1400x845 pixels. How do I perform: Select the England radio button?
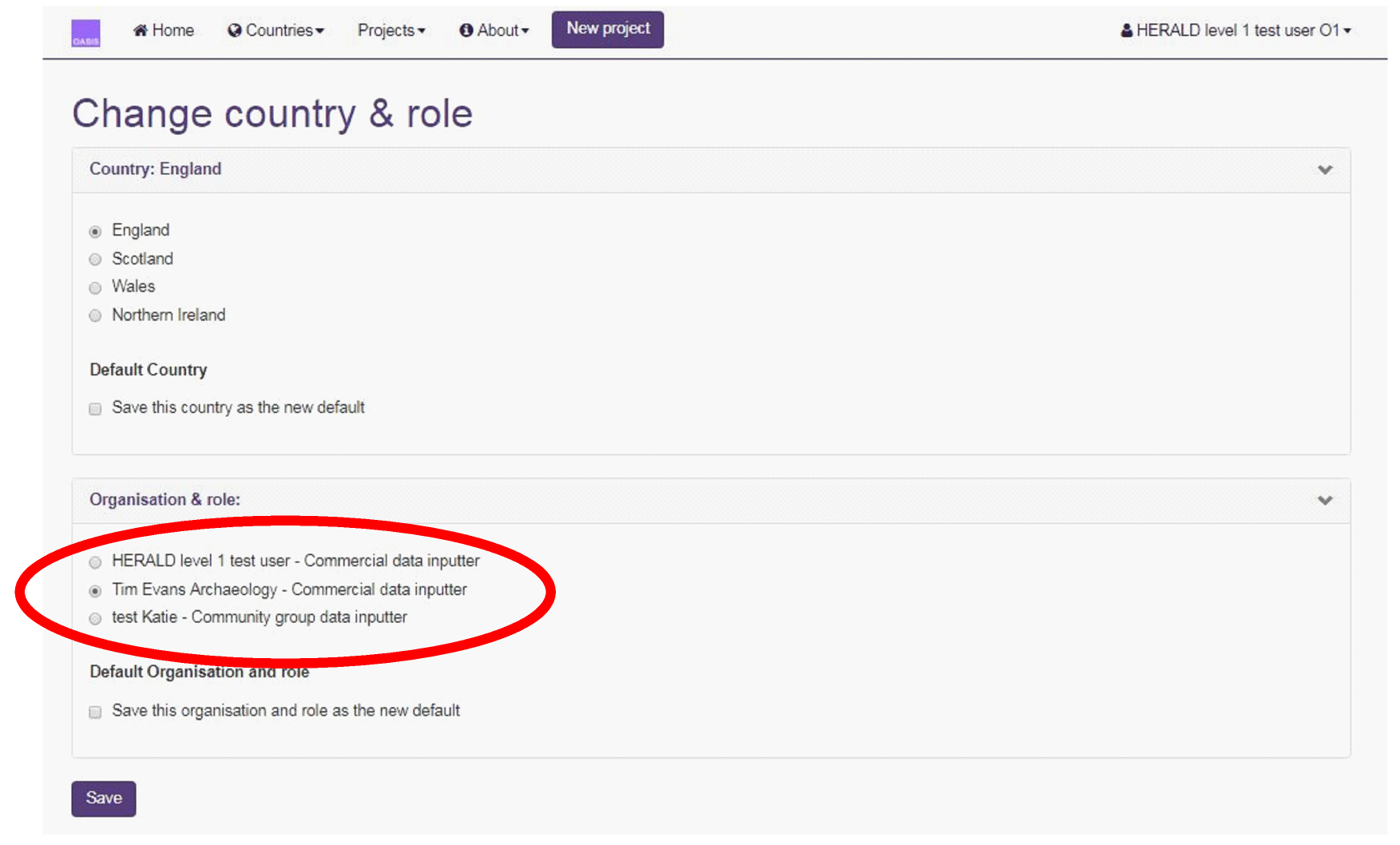(x=95, y=232)
